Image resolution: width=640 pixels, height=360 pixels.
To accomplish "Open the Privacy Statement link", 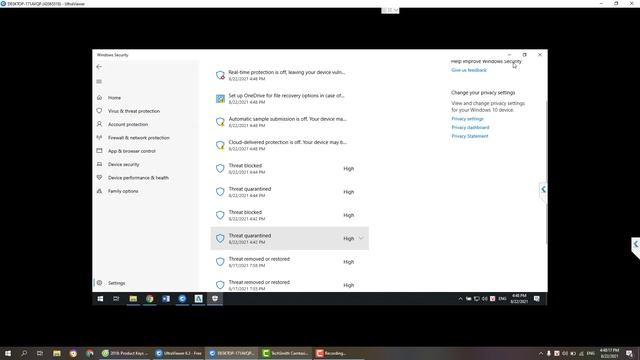I will (469, 136).
